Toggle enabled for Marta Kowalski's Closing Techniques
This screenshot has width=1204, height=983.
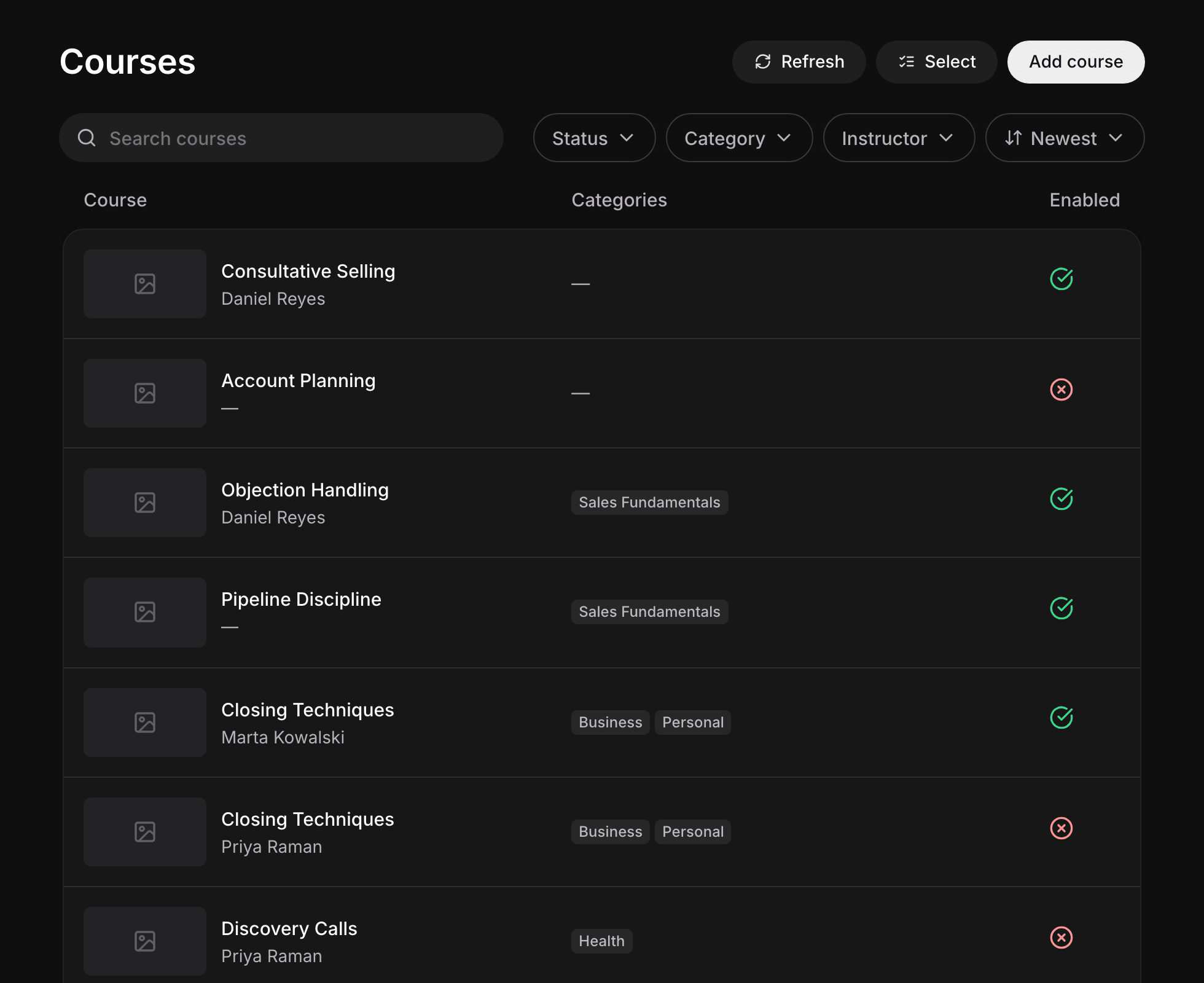pos(1061,718)
